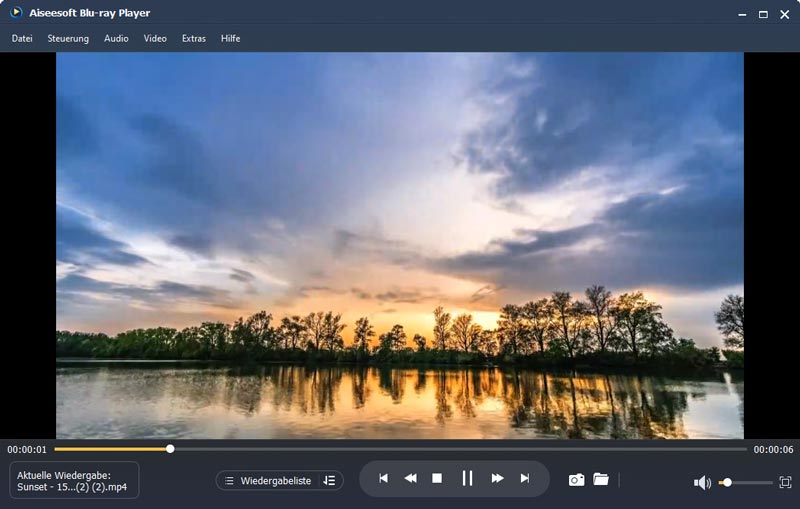800x509 pixels.
Task: Mute audio via speaker icon
Action: coord(702,482)
